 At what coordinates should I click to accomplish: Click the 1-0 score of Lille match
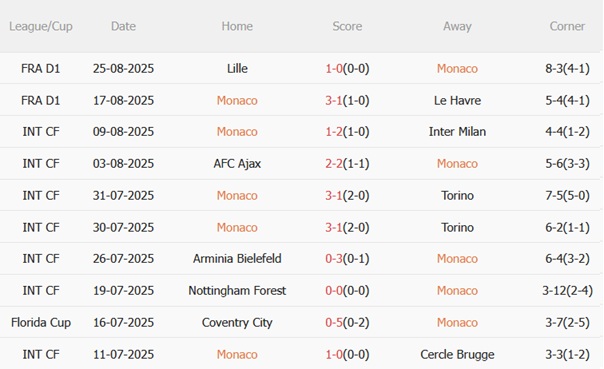point(334,69)
